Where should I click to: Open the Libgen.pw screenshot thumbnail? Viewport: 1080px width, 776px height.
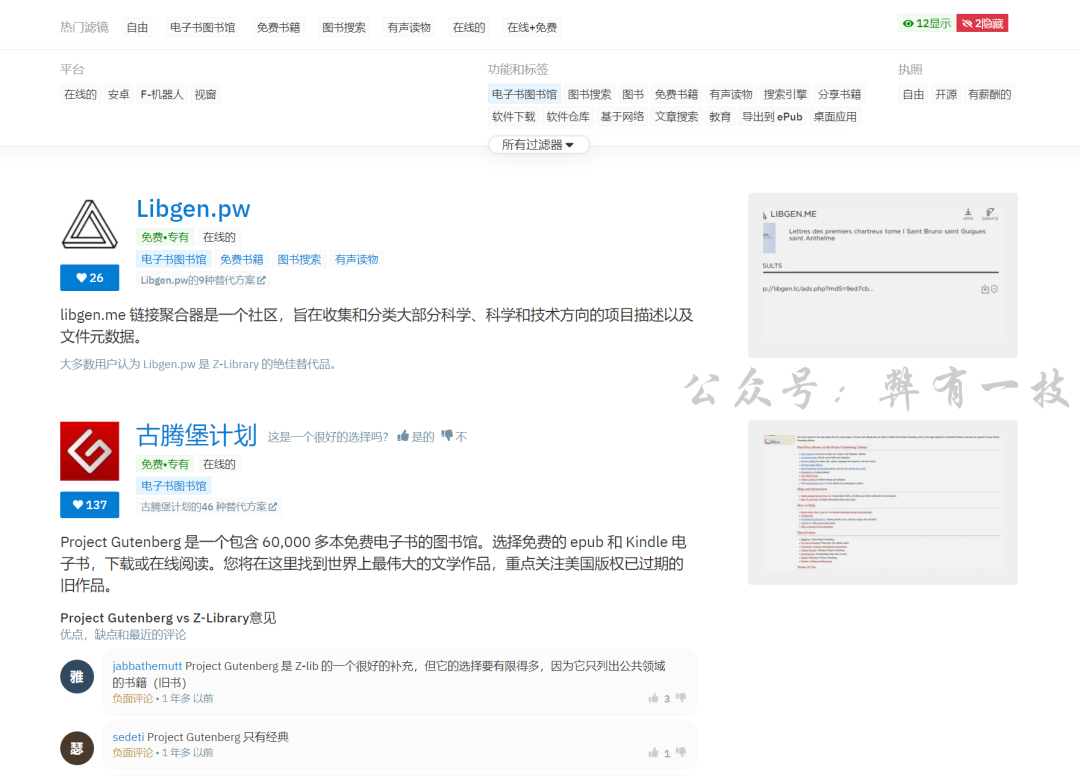click(882, 275)
